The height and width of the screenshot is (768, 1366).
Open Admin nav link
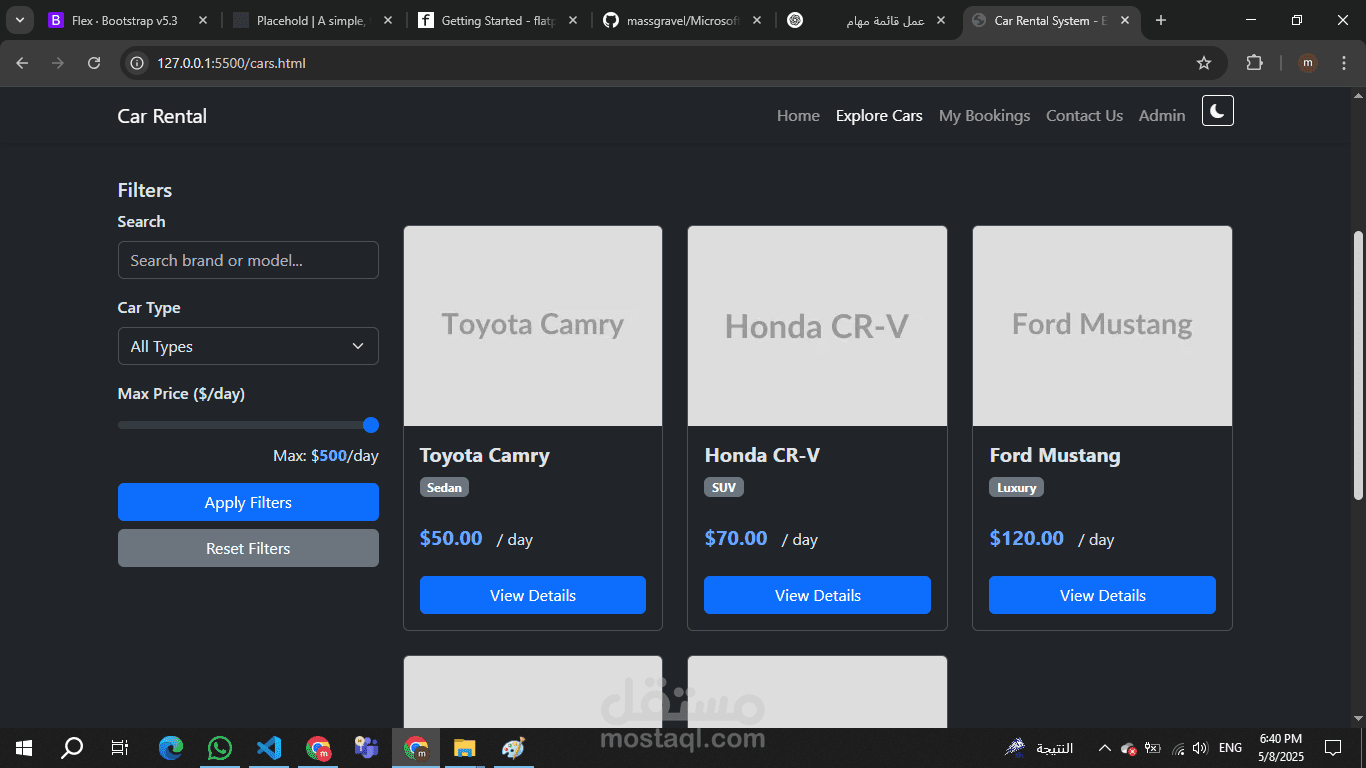(1162, 116)
